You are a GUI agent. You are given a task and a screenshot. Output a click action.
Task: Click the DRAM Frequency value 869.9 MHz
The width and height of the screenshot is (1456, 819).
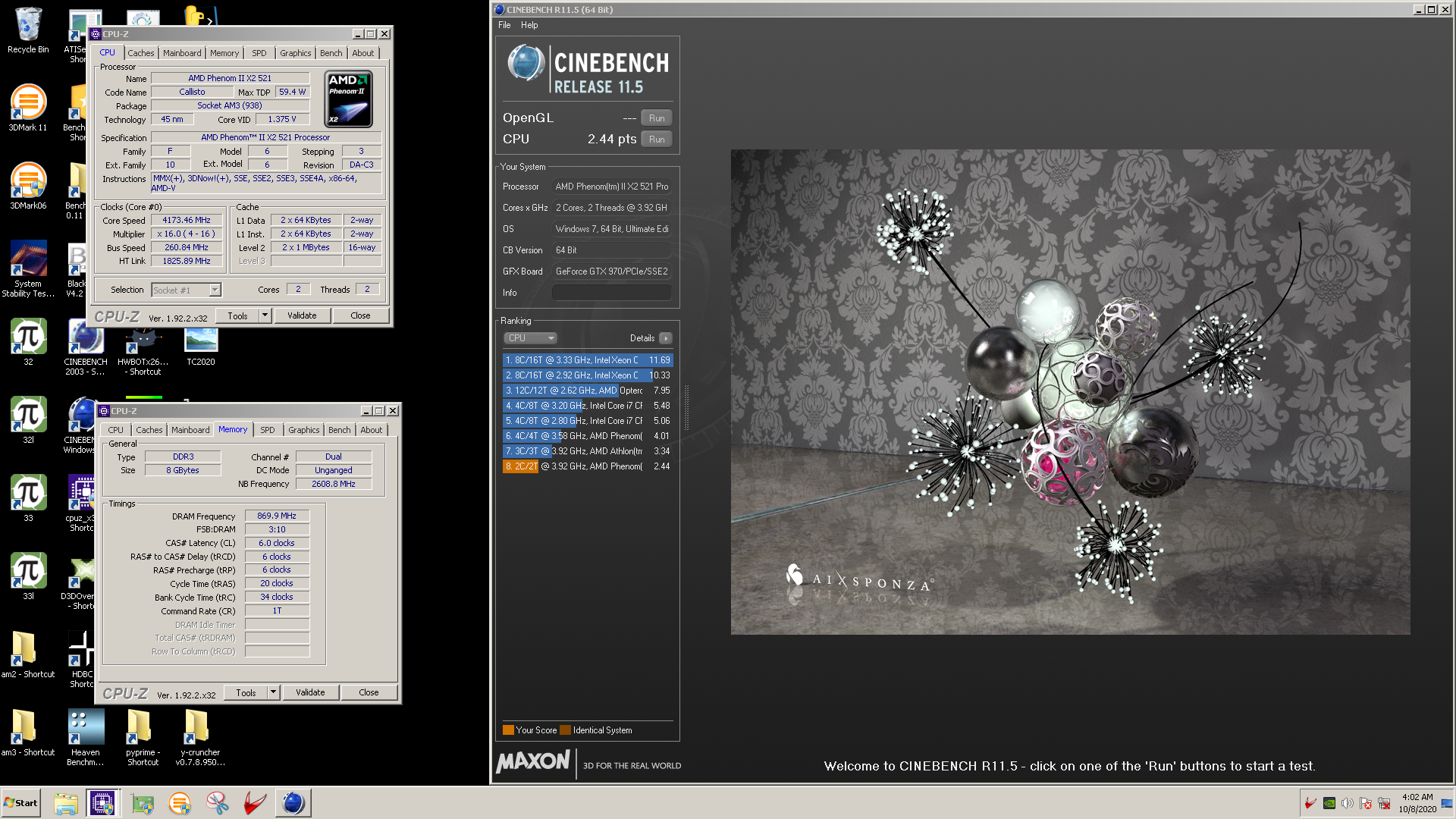(x=277, y=516)
